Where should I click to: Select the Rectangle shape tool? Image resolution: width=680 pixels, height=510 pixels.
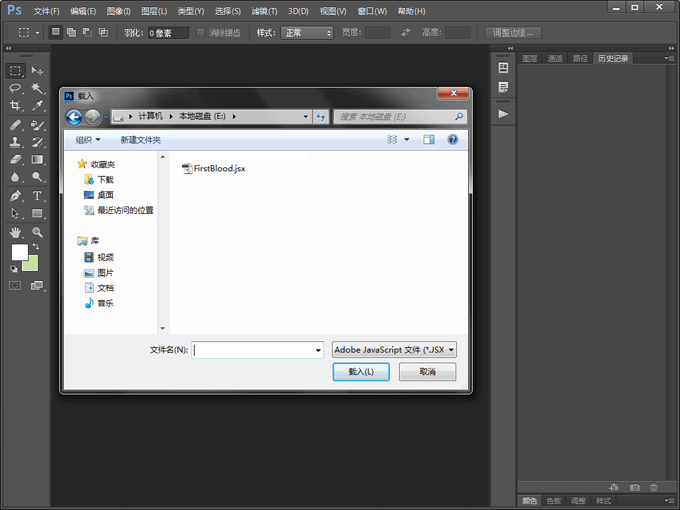click(x=37, y=213)
